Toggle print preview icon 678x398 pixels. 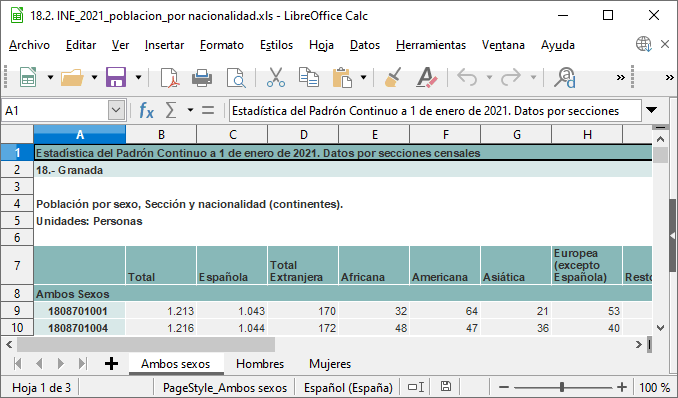pyautogui.click(x=236, y=78)
